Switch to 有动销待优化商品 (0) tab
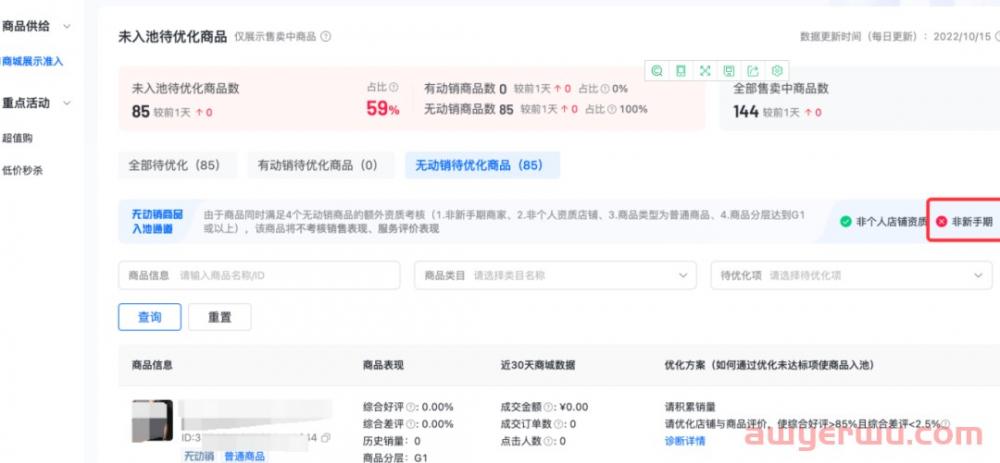The image size is (1000, 463). click(317, 165)
